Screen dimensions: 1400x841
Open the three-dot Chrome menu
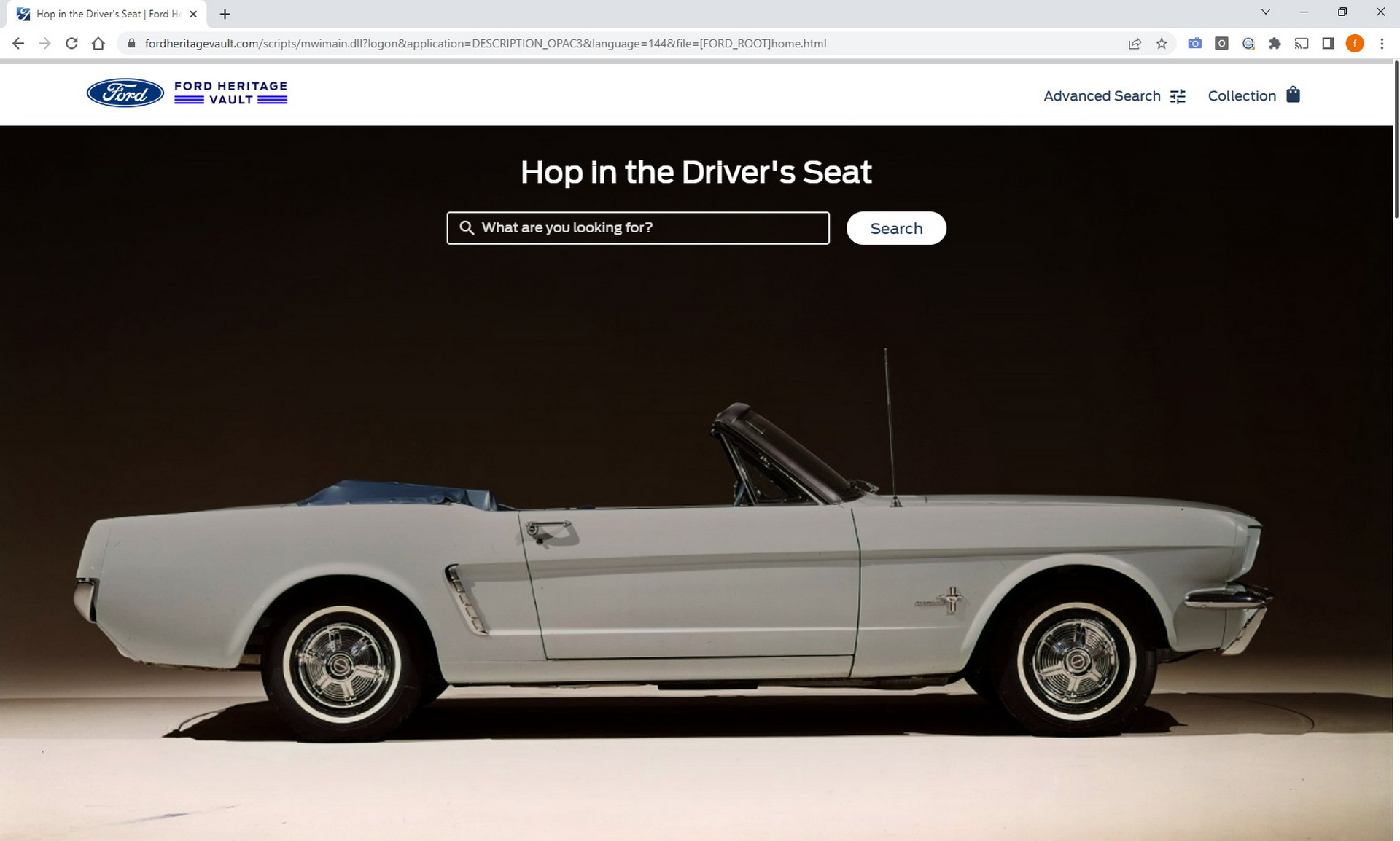point(1382,43)
